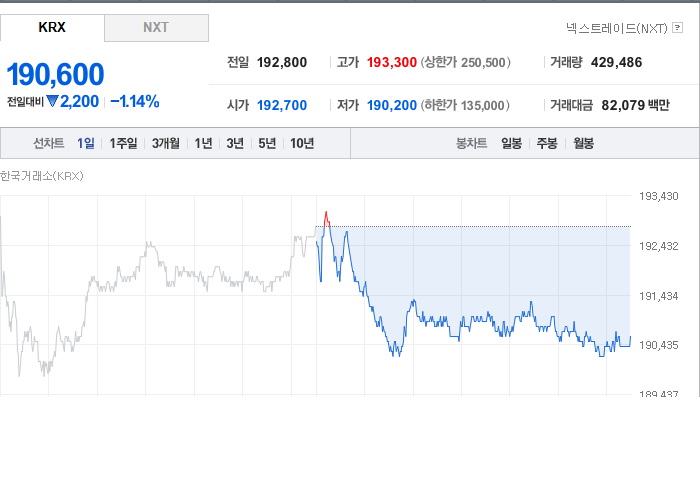Click the low price 190,200
The image size is (700, 490).
tap(392, 105)
